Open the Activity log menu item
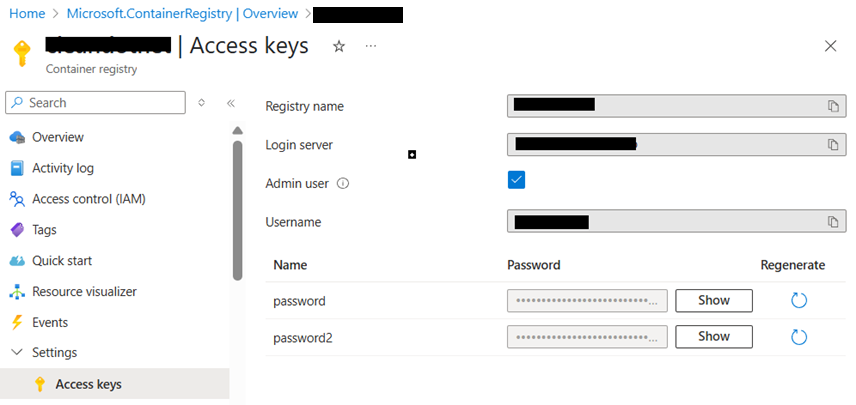 63,168
